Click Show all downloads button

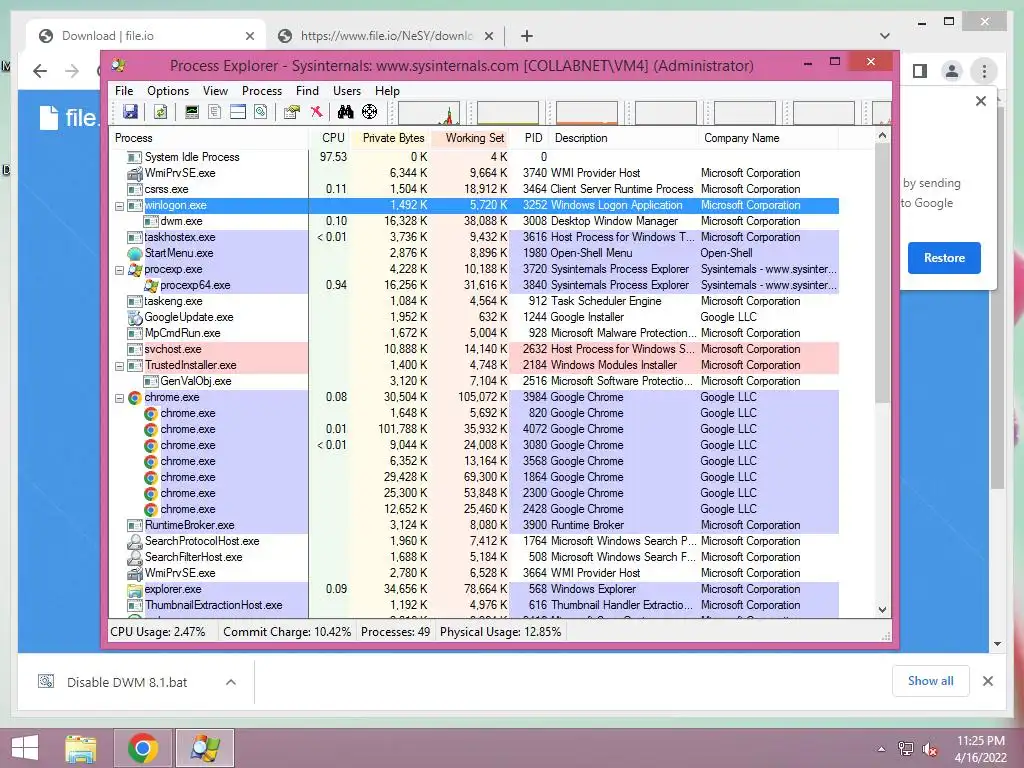pyautogui.click(x=930, y=681)
